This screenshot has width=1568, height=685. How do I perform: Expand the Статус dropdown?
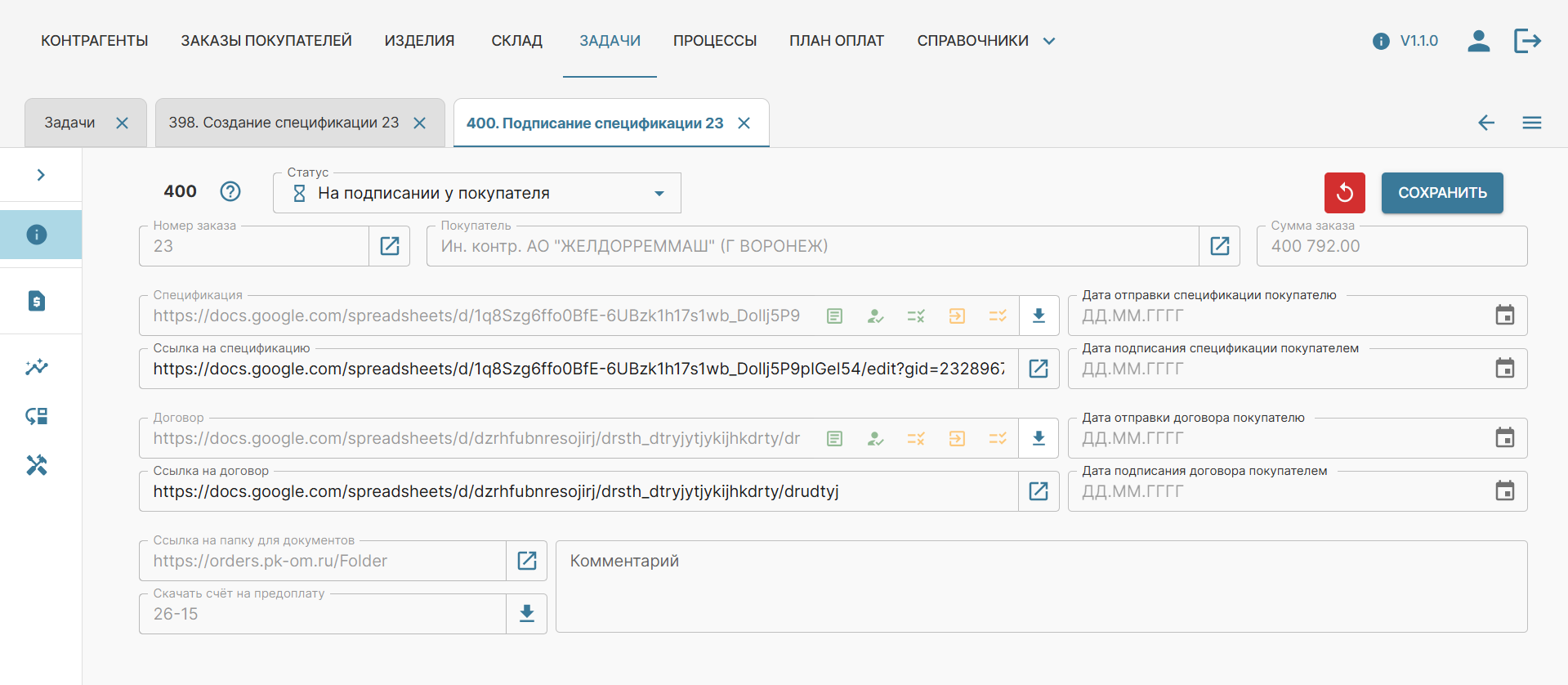tap(659, 194)
